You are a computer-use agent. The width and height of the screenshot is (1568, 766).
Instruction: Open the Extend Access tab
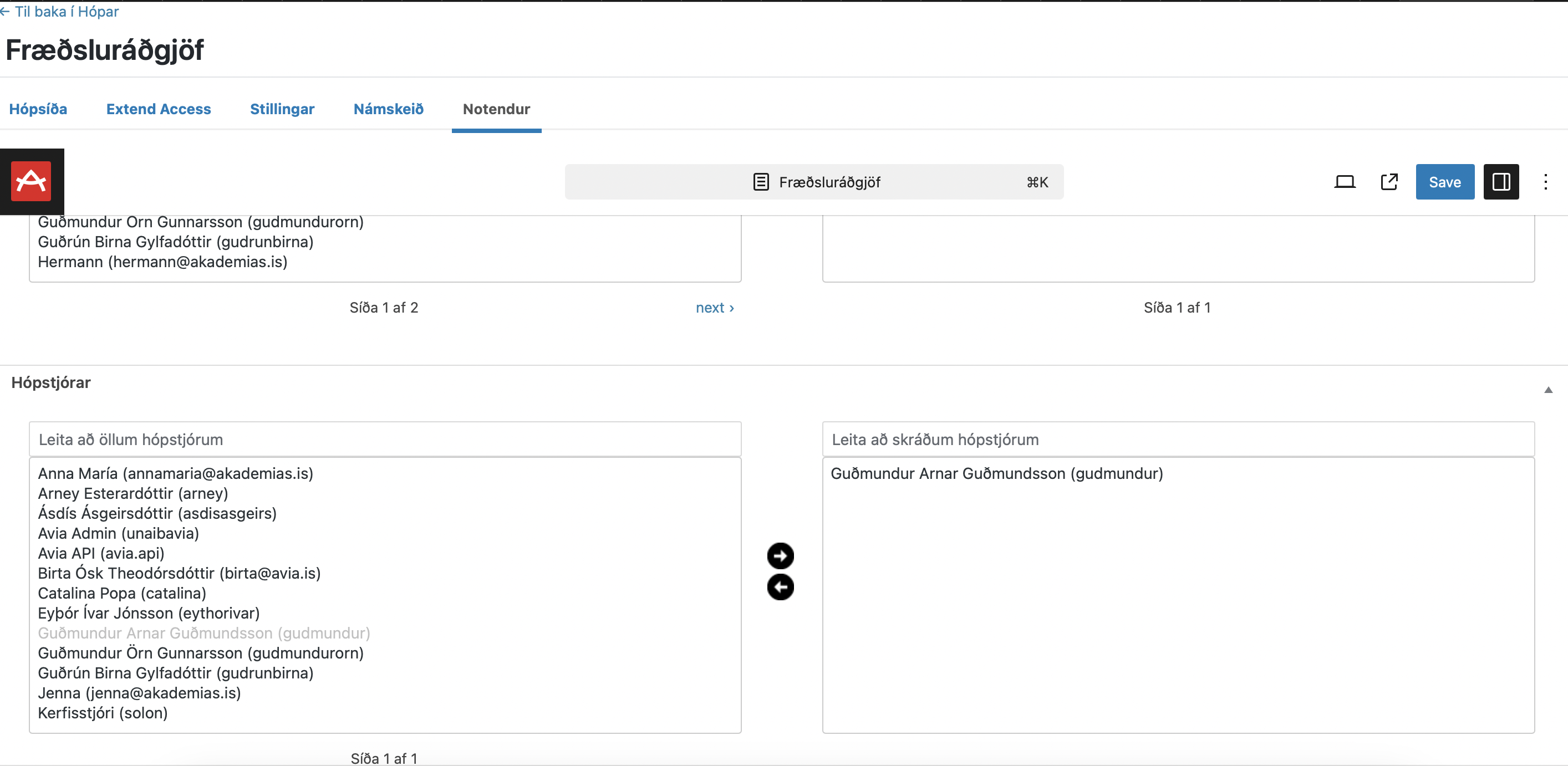(x=158, y=109)
